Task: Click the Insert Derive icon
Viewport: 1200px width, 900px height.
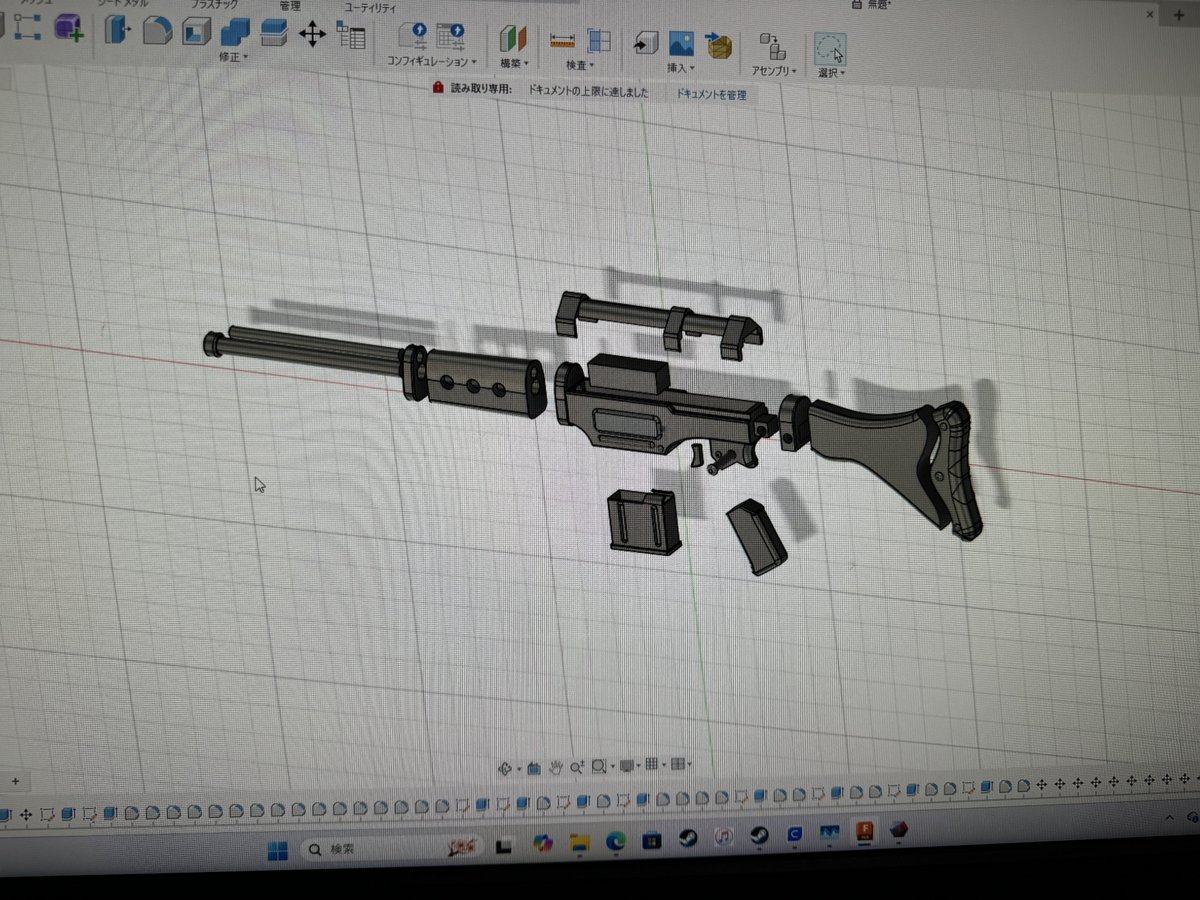Action: (645, 43)
